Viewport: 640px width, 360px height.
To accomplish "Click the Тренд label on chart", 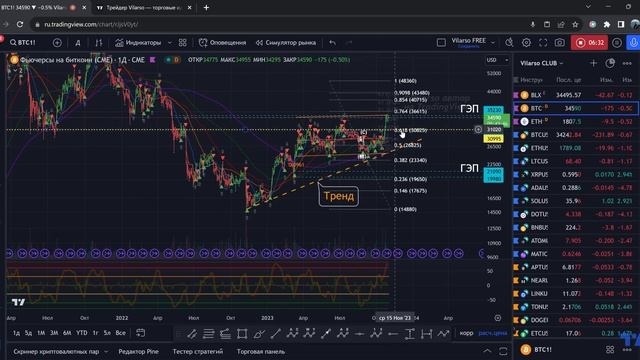I will [x=339, y=196].
